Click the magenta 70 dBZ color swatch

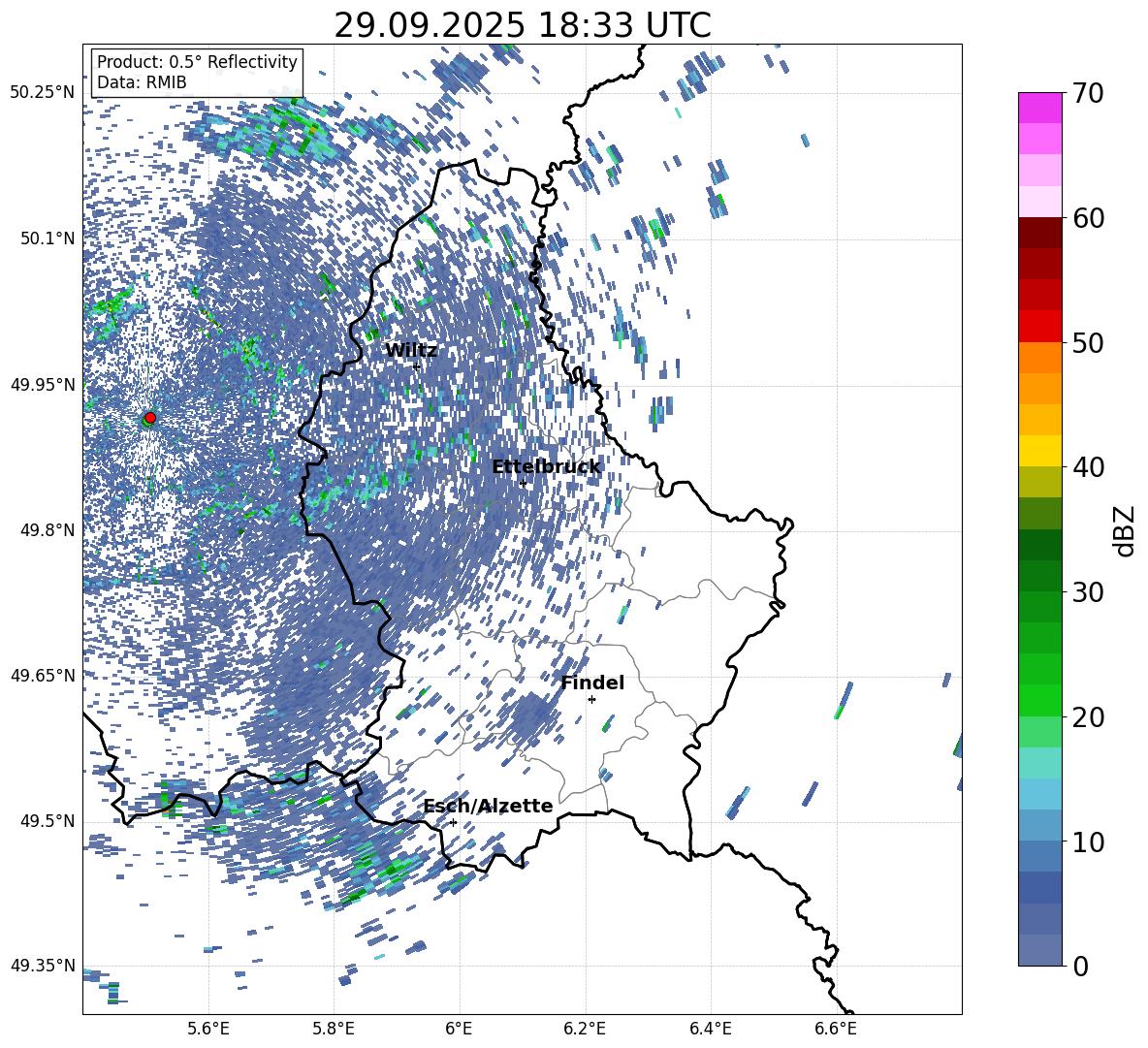click(x=1039, y=108)
